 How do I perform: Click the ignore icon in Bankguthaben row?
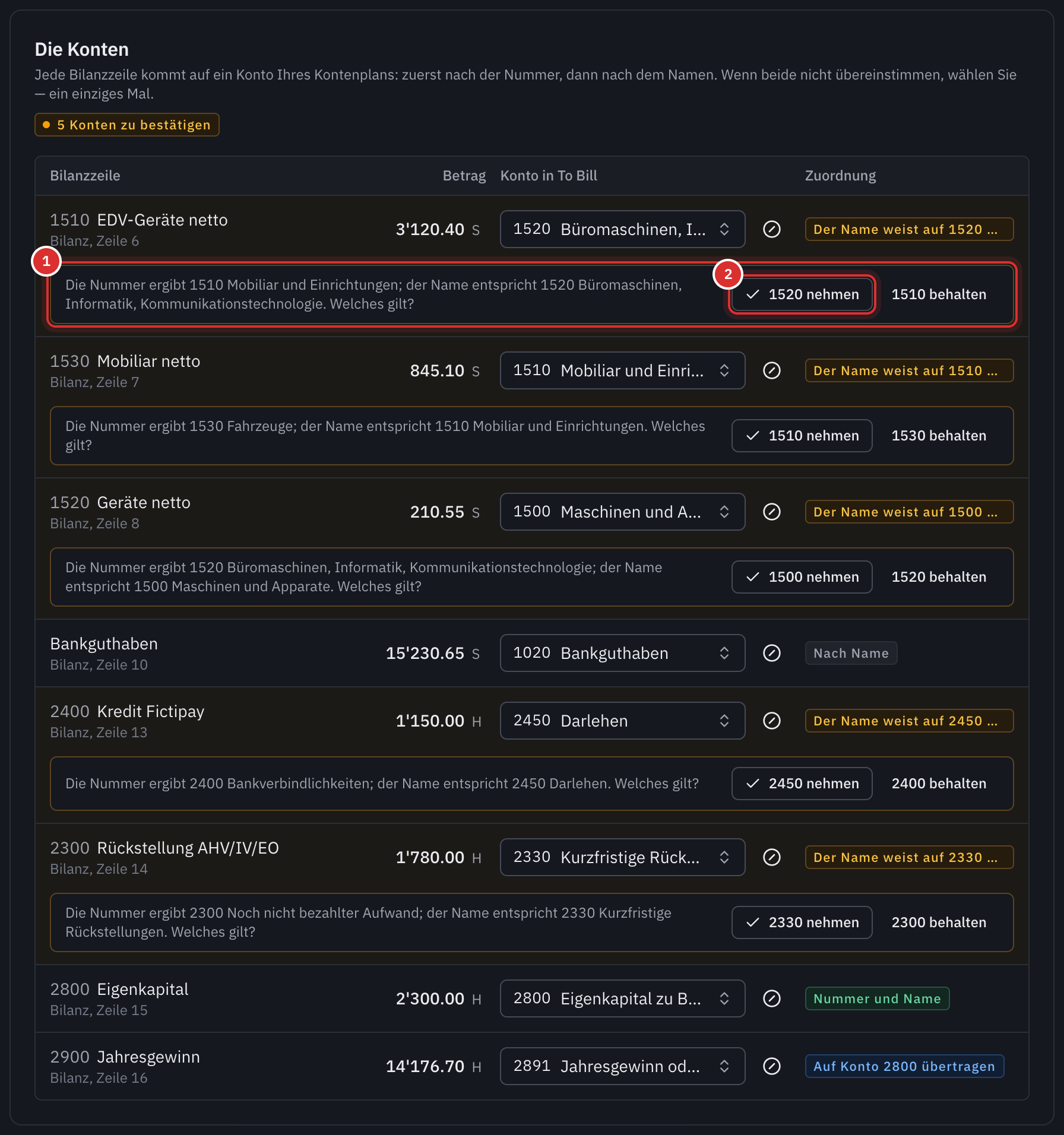(771, 653)
